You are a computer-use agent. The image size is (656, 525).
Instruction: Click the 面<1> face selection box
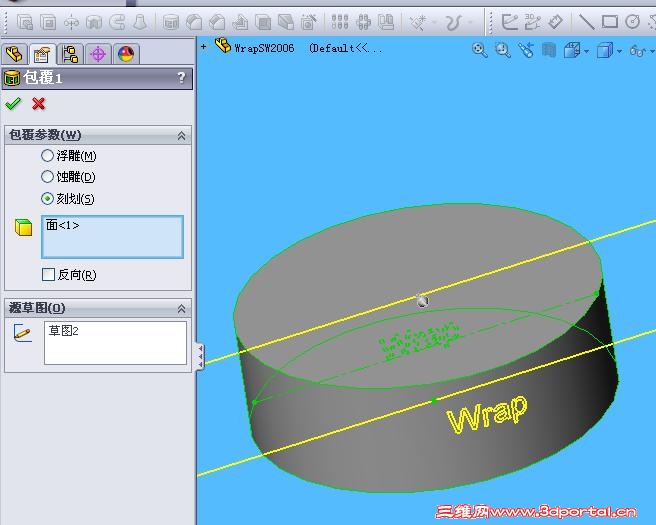pos(112,237)
